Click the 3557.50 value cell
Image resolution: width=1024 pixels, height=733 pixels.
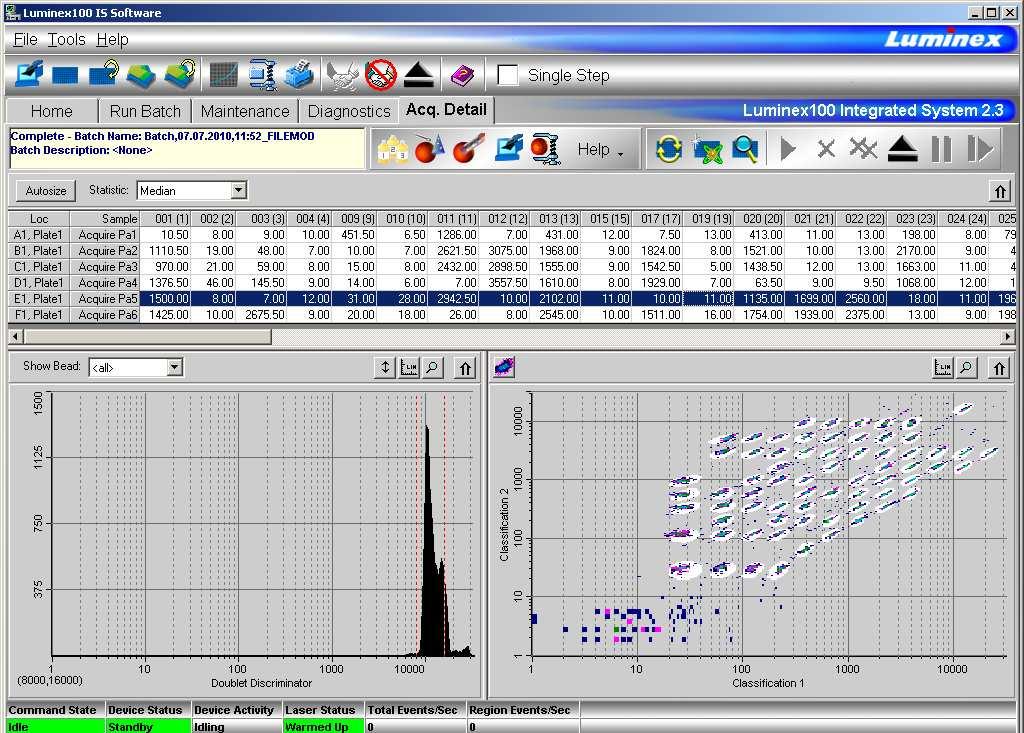(x=504, y=283)
